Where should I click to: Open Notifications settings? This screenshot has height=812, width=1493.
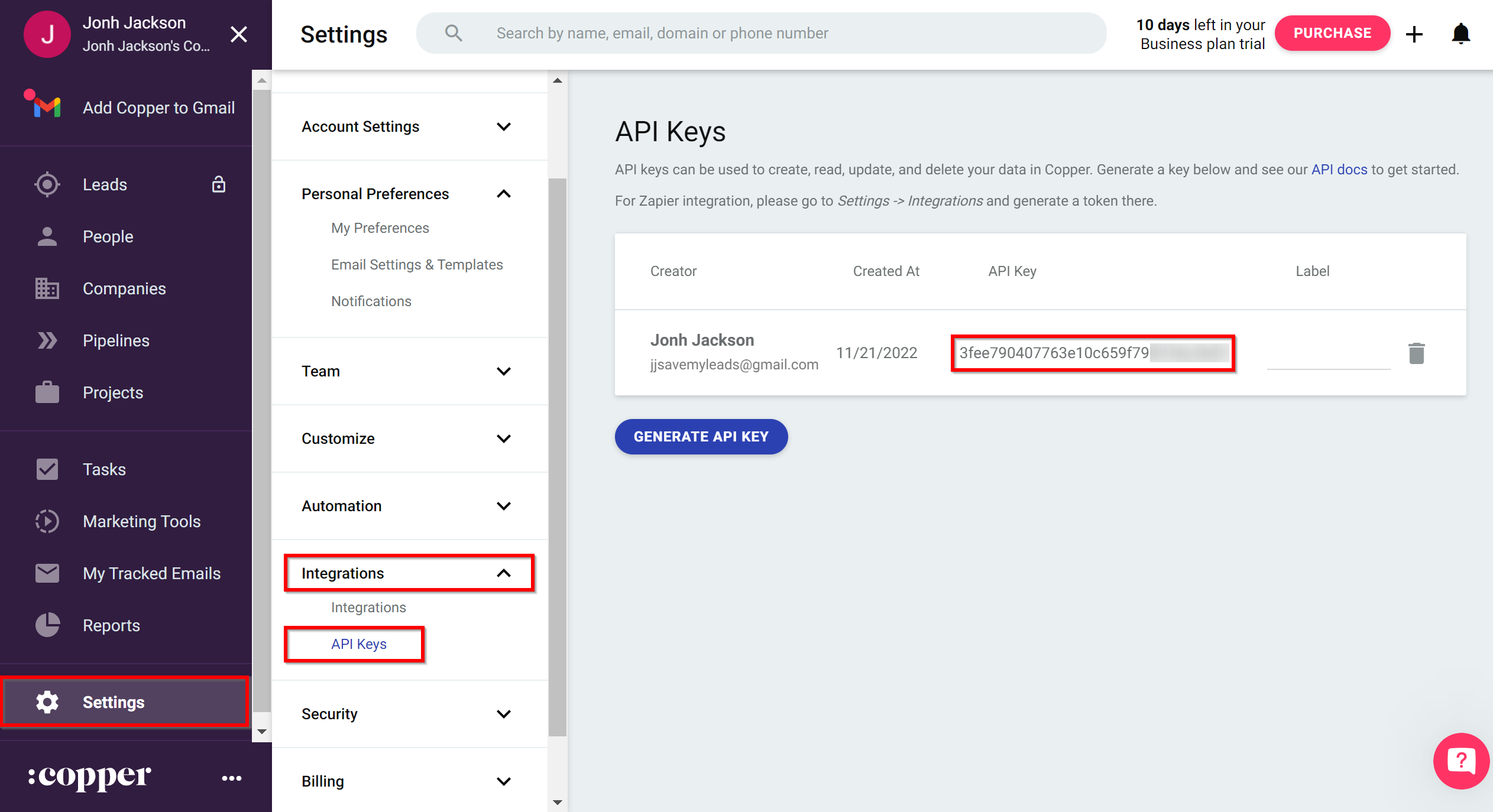click(x=371, y=301)
